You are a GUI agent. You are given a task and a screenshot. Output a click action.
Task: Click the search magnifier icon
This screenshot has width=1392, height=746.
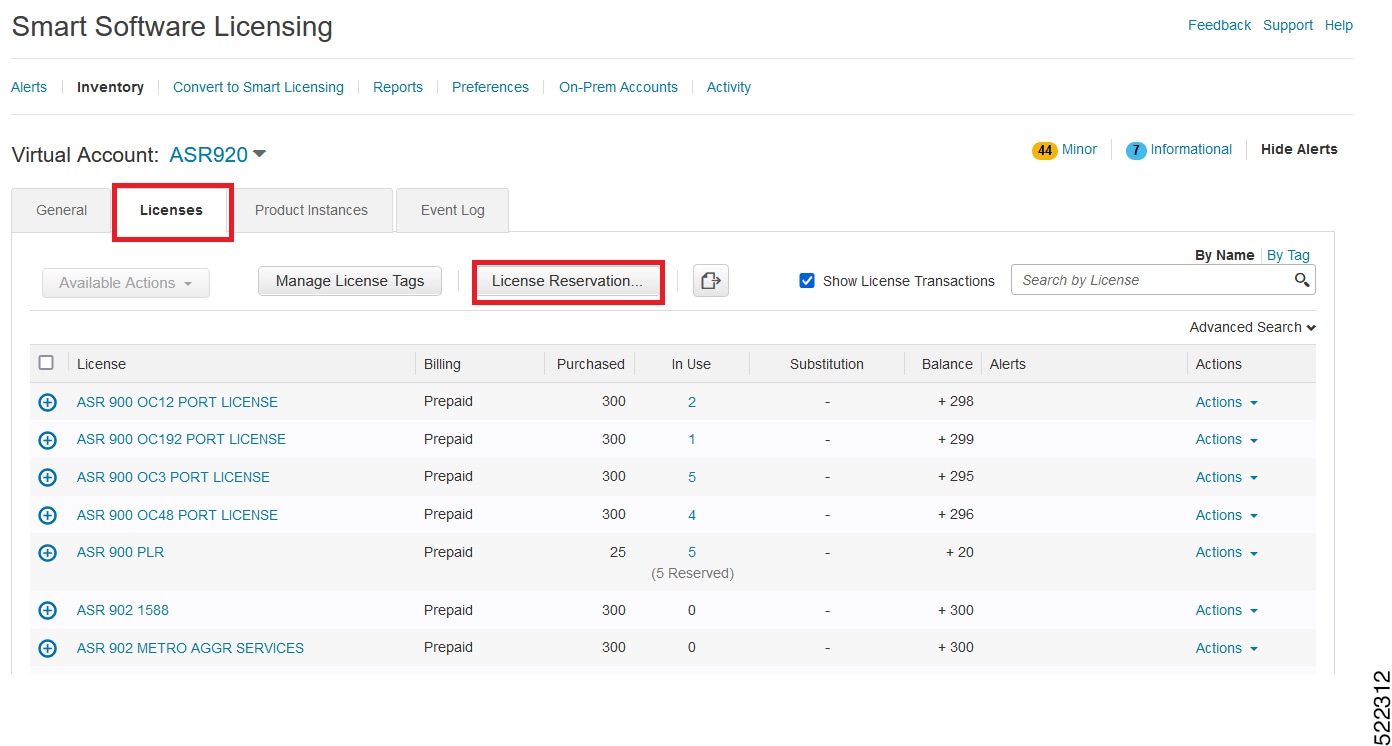(x=1301, y=280)
